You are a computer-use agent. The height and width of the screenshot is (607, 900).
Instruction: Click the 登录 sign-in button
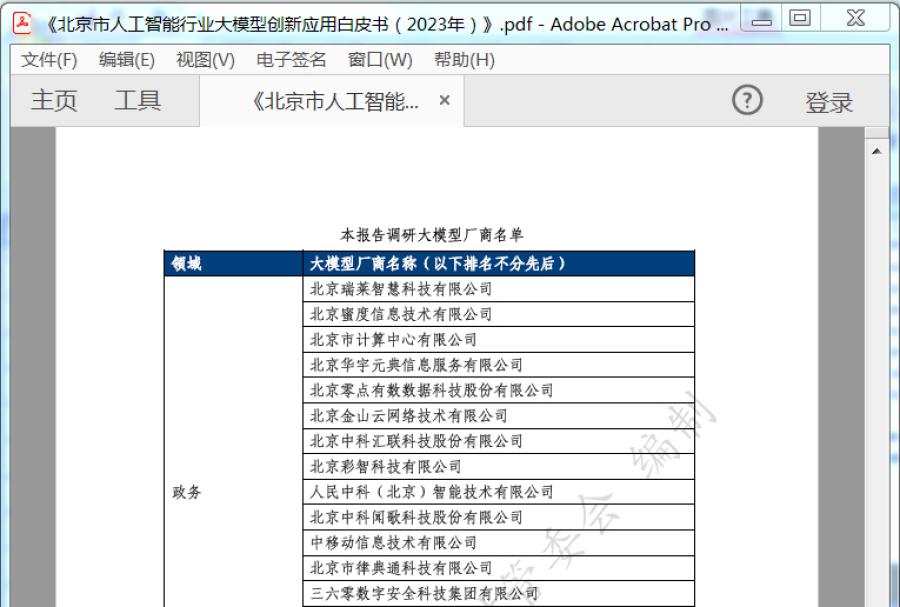829,102
